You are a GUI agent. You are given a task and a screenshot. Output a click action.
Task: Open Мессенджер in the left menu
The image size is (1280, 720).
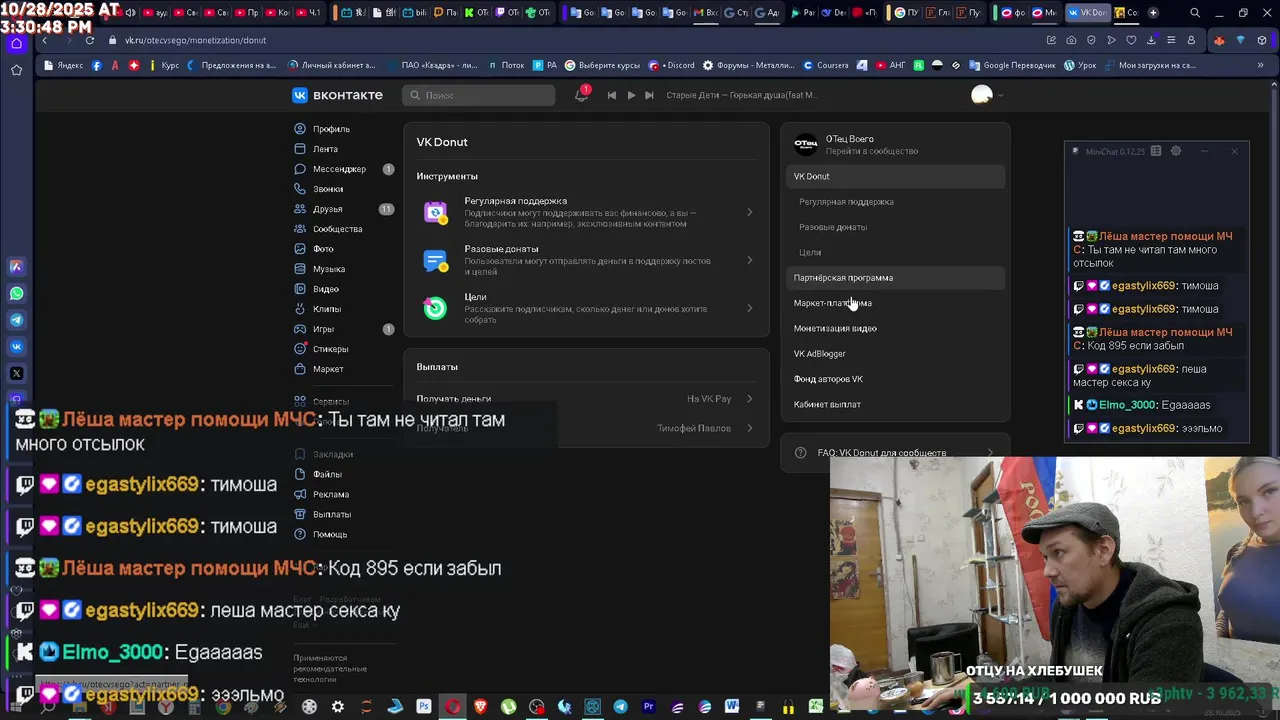(339, 169)
